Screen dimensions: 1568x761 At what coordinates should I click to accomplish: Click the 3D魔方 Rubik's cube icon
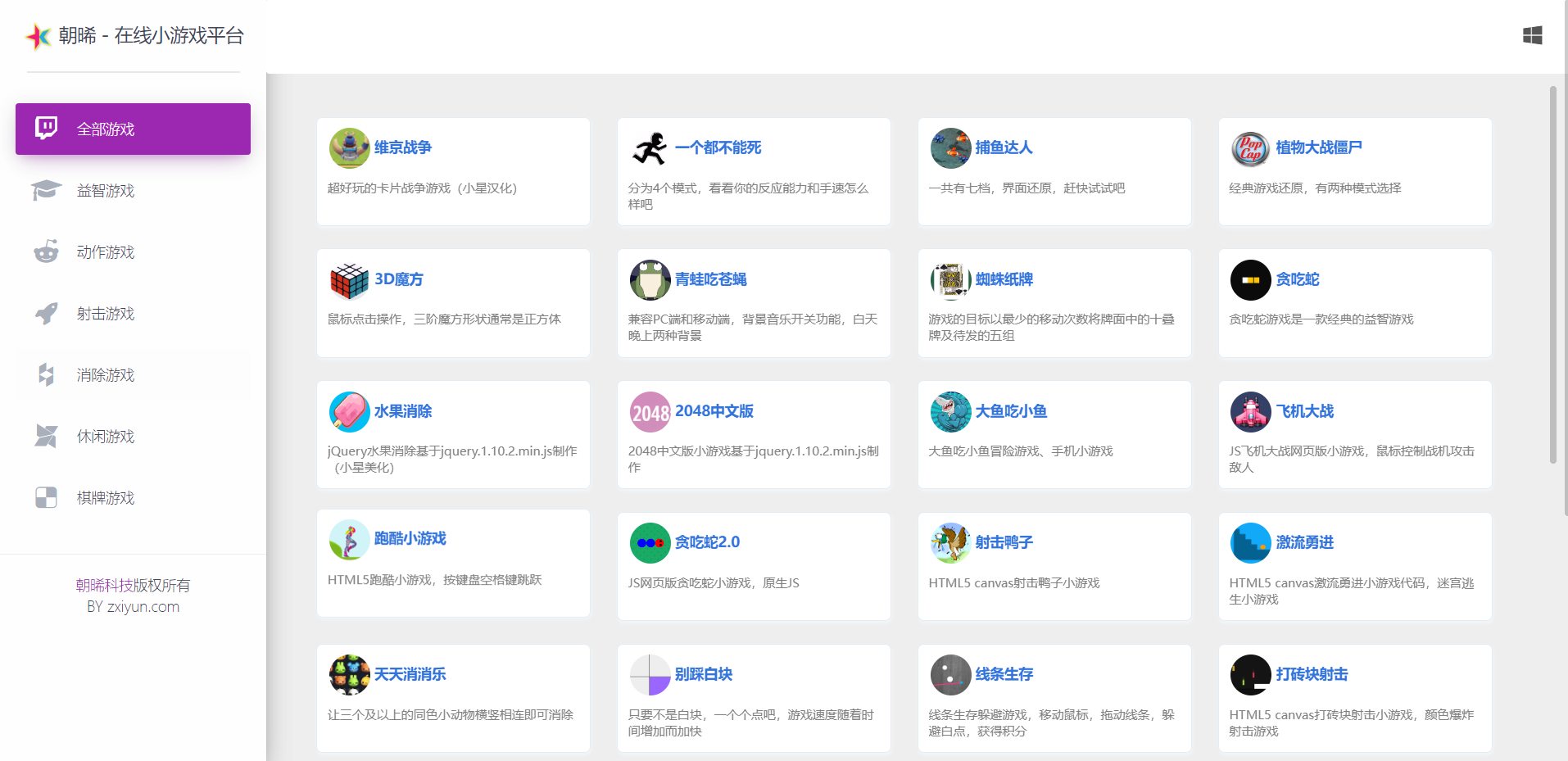pos(349,279)
